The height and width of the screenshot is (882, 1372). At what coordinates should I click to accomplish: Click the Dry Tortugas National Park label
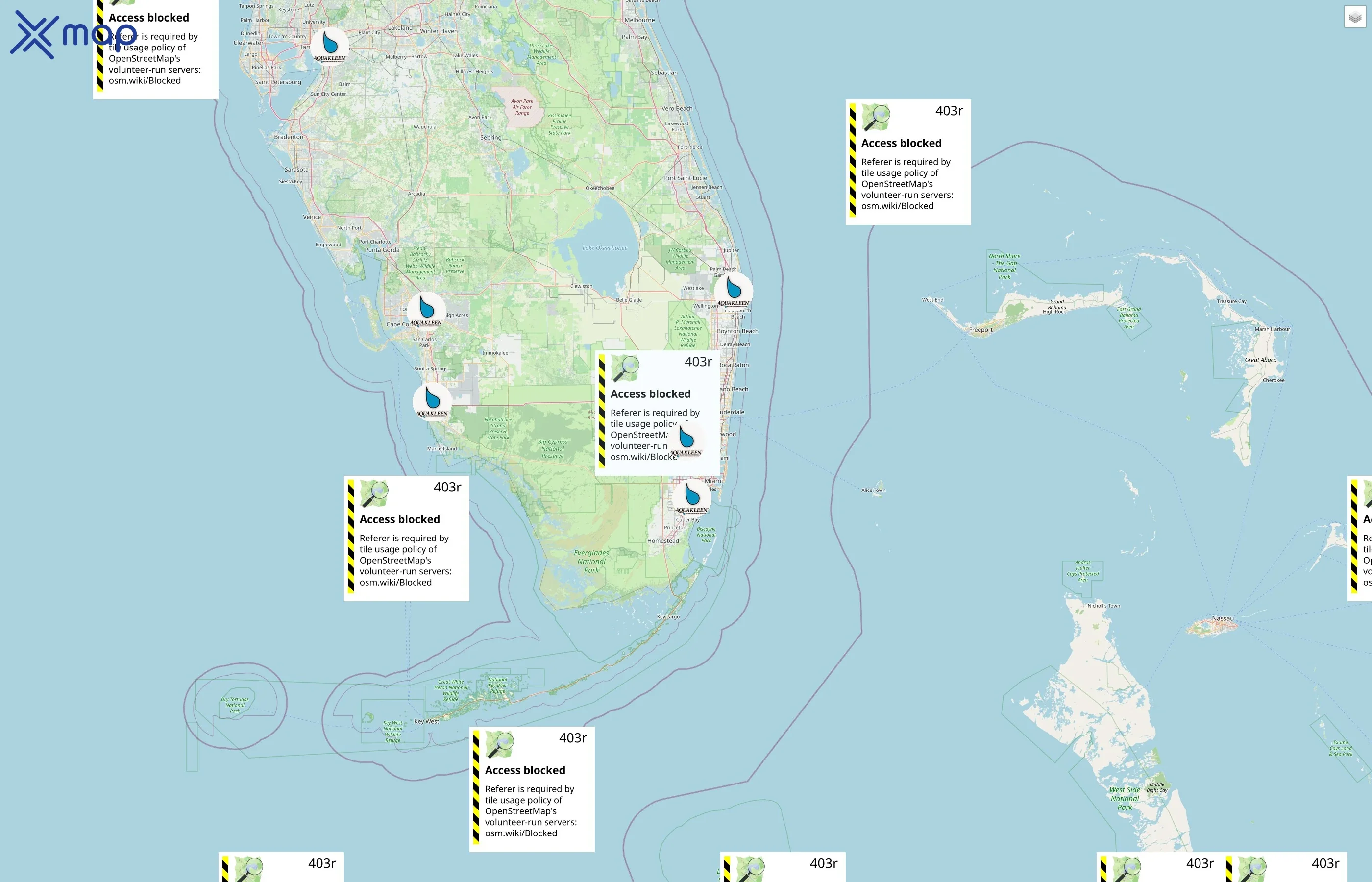click(x=235, y=705)
